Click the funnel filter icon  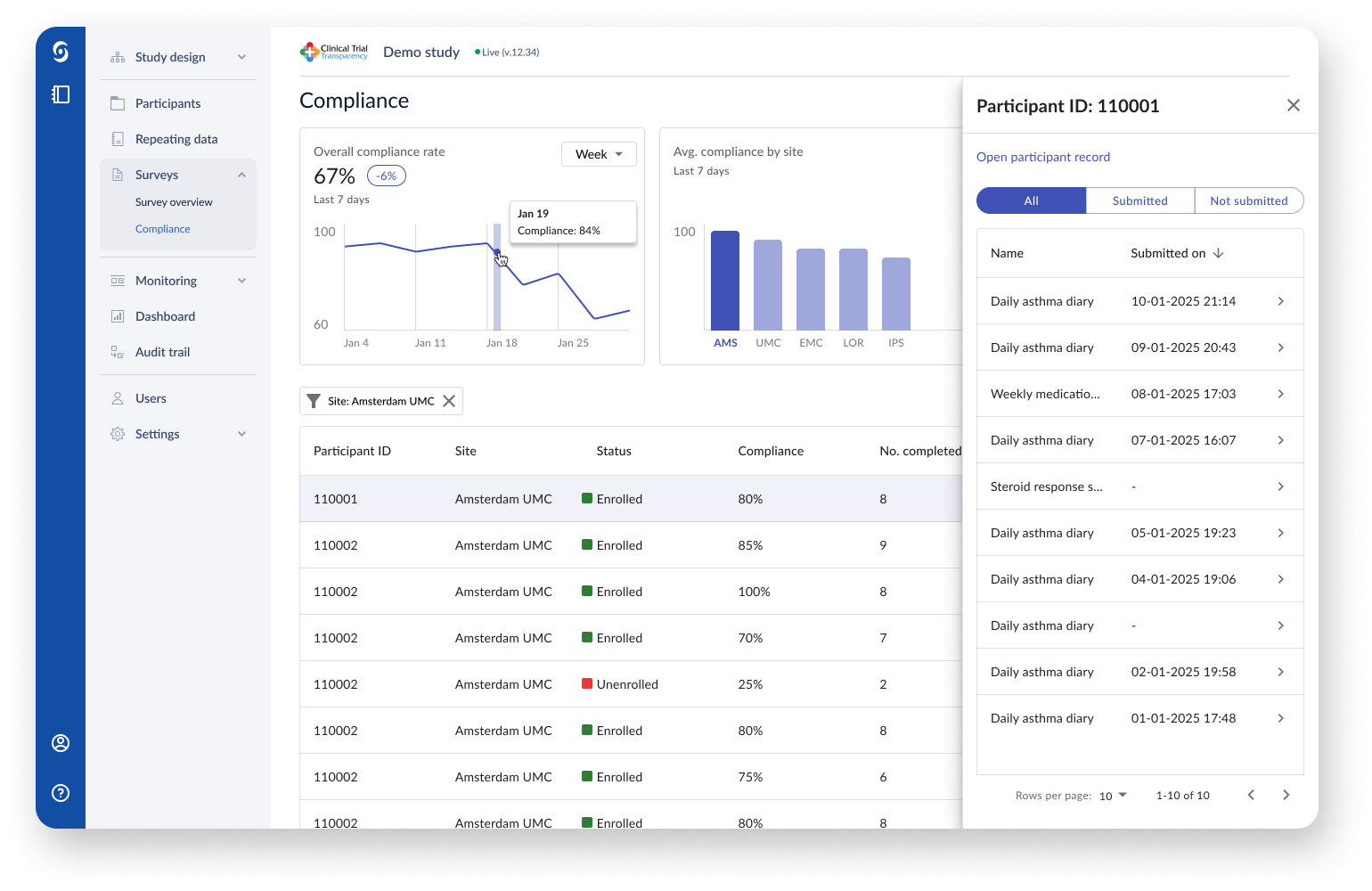pos(314,401)
